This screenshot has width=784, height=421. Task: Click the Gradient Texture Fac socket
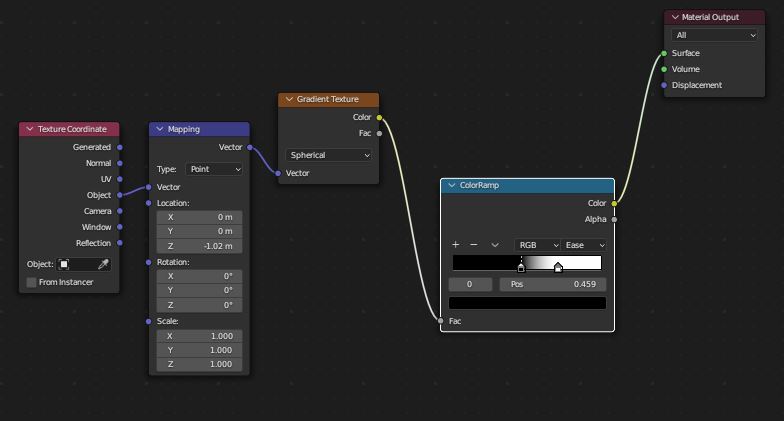[x=379, y=133]
